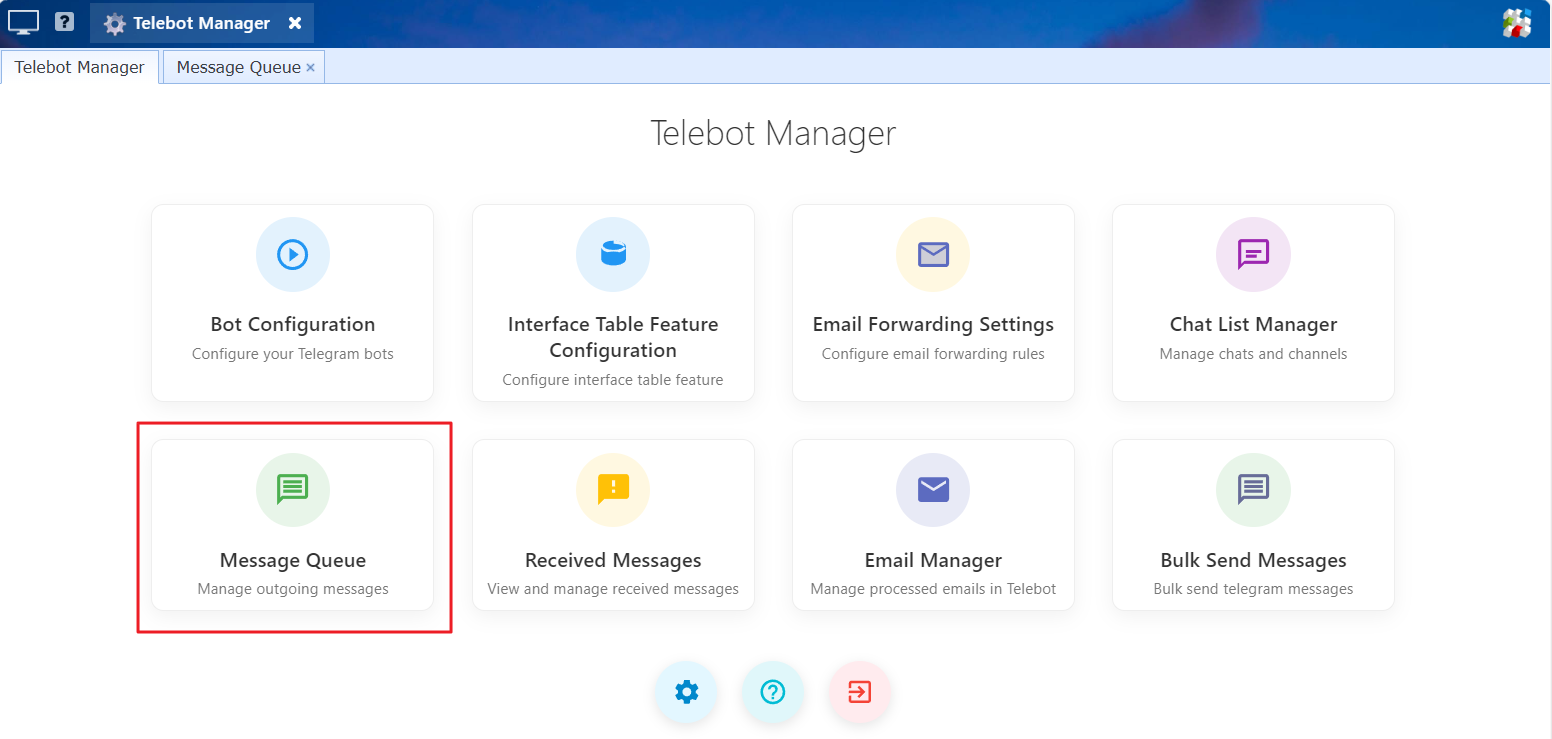Click 'Configure email forwarding rules' text
1552x739 pixels.
click(933, 354)
